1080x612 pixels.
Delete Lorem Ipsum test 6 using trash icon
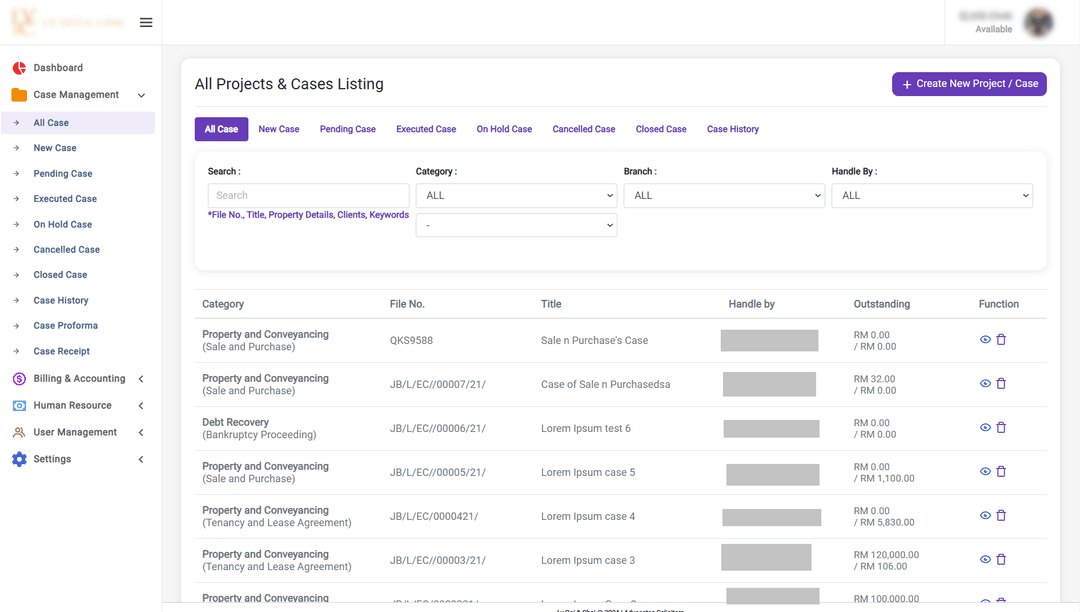(x=1001, y=427)
